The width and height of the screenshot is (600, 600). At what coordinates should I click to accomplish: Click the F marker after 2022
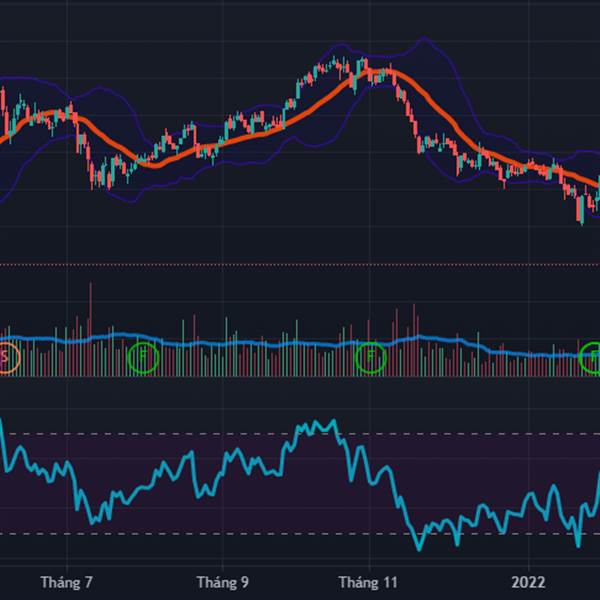[591, 357]
